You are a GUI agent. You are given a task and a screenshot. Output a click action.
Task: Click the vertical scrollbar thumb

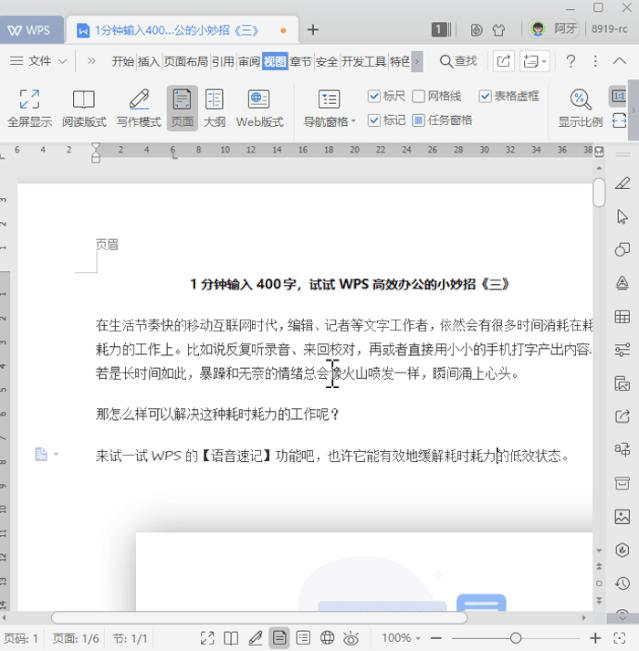point(599,192)
